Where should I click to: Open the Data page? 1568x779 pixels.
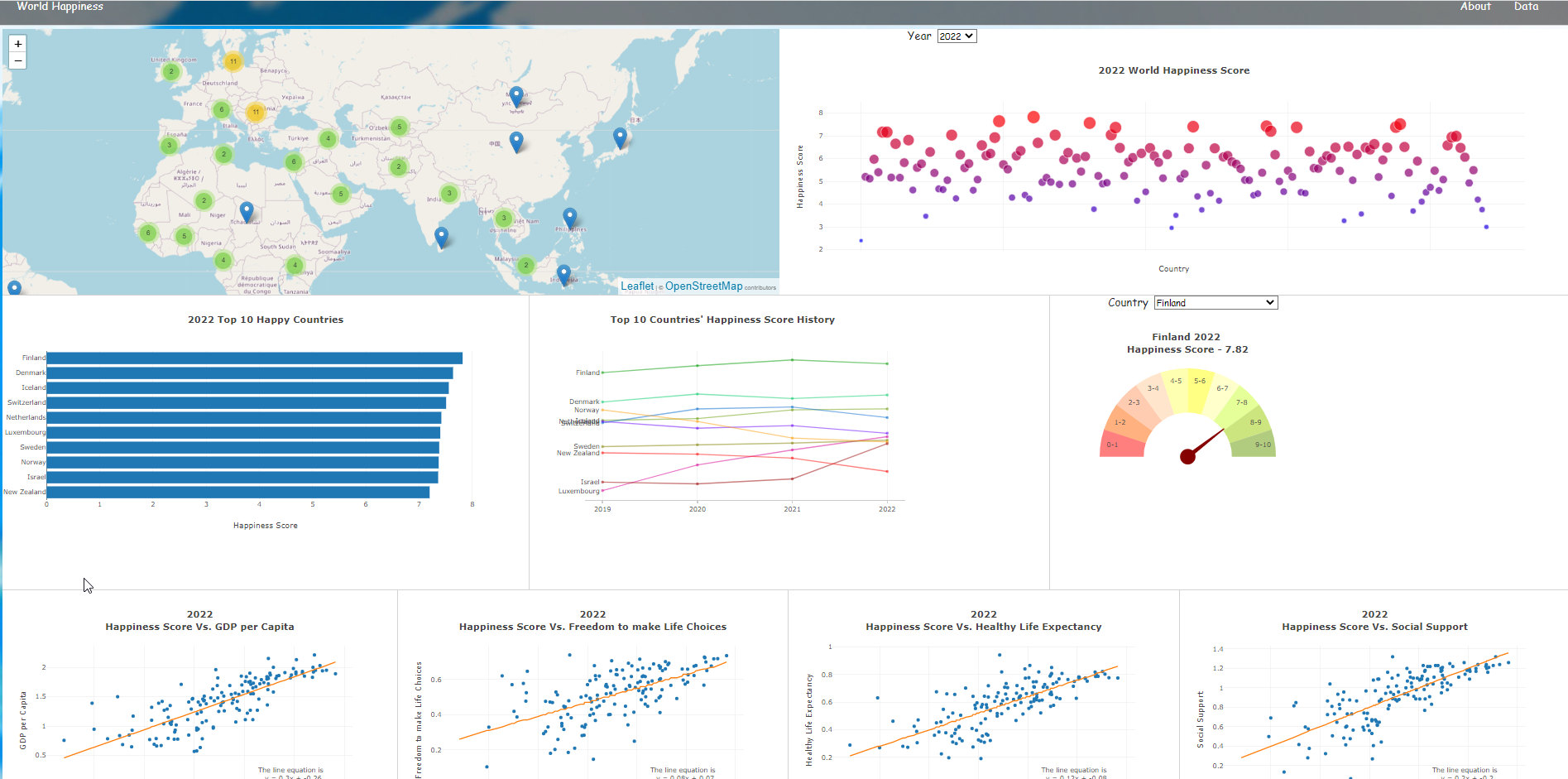coord(1527,7)
